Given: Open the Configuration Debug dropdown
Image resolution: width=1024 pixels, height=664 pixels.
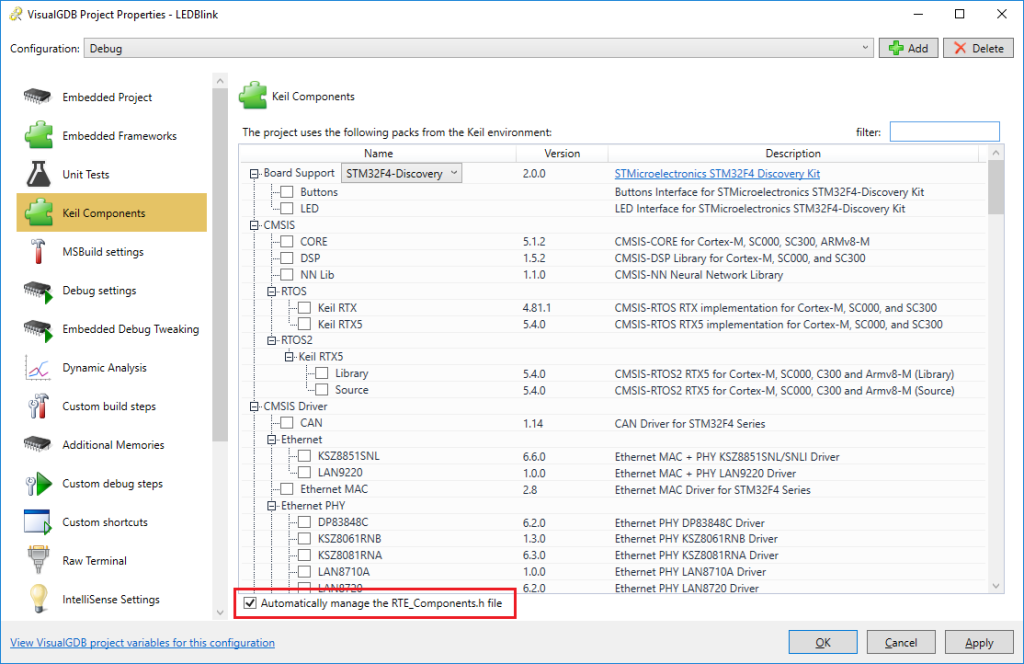Looking at the screenshot, I should coord(478,48).
